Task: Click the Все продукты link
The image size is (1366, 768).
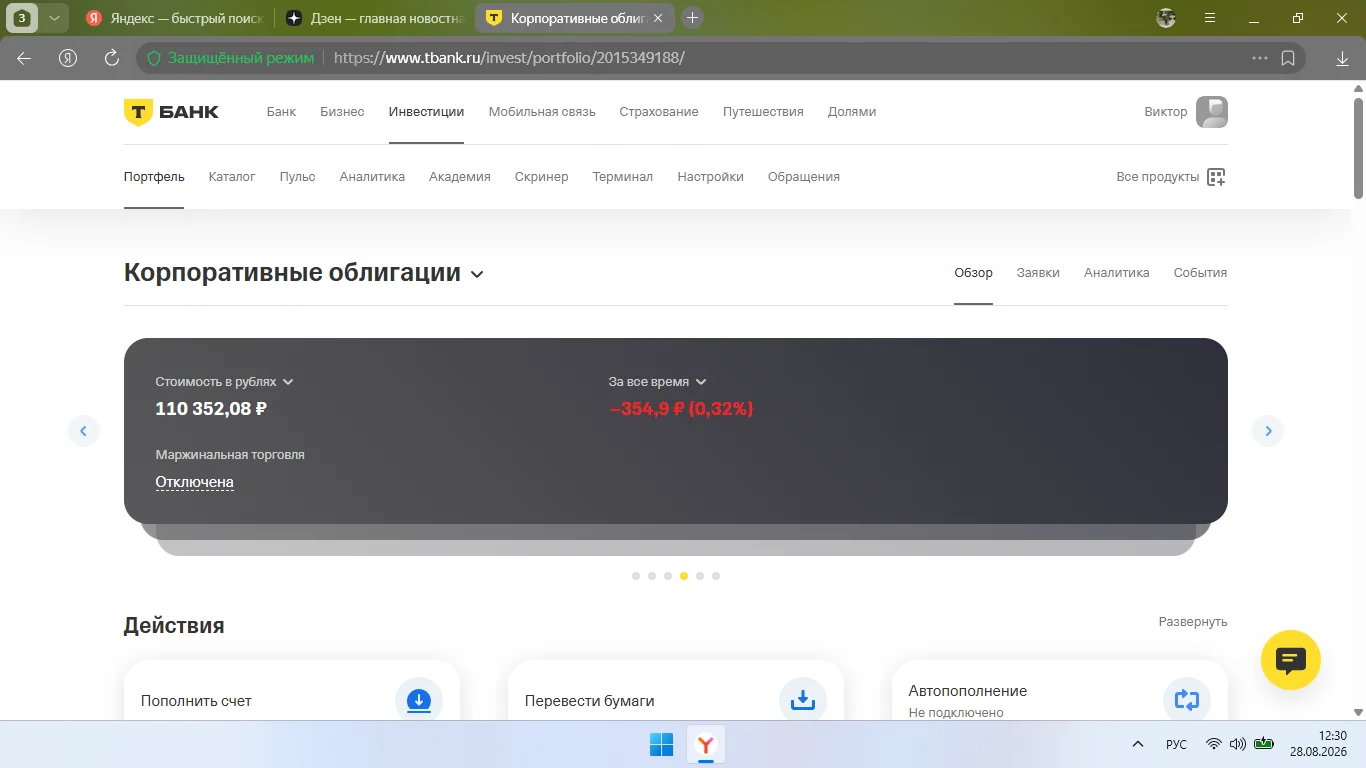Action: (x=1158, y=177)
